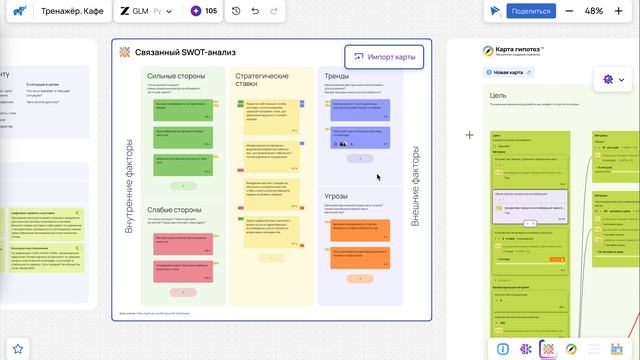Click the SWOT analysis logo icon
Screen dimensions: 640x360
tap(124, 52)
